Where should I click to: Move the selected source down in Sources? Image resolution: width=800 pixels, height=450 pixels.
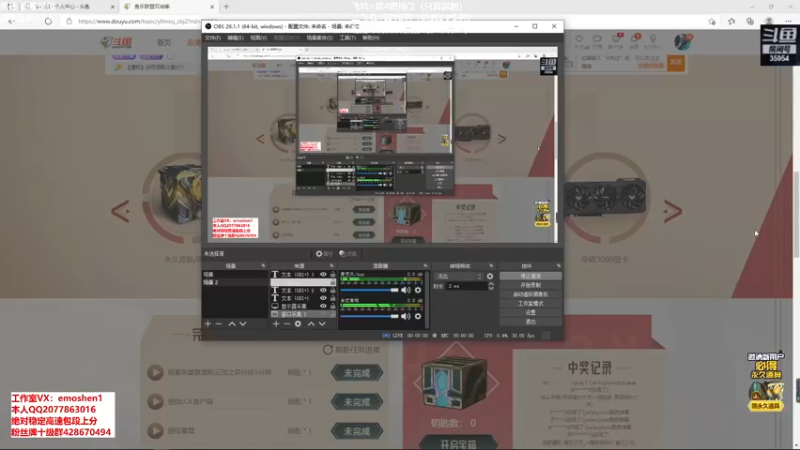[322, 324]
